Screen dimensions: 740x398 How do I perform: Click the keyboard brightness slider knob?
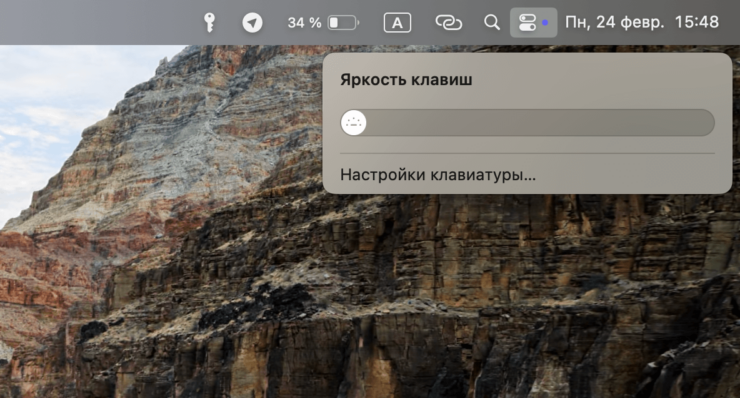coord(353,123)
